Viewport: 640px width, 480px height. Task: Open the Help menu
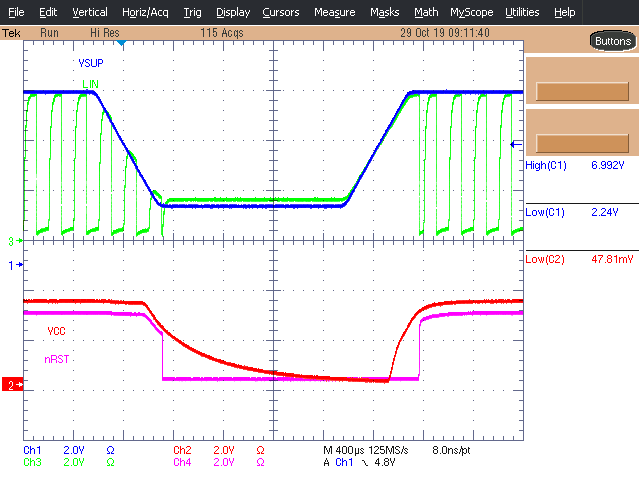[564, 12]
